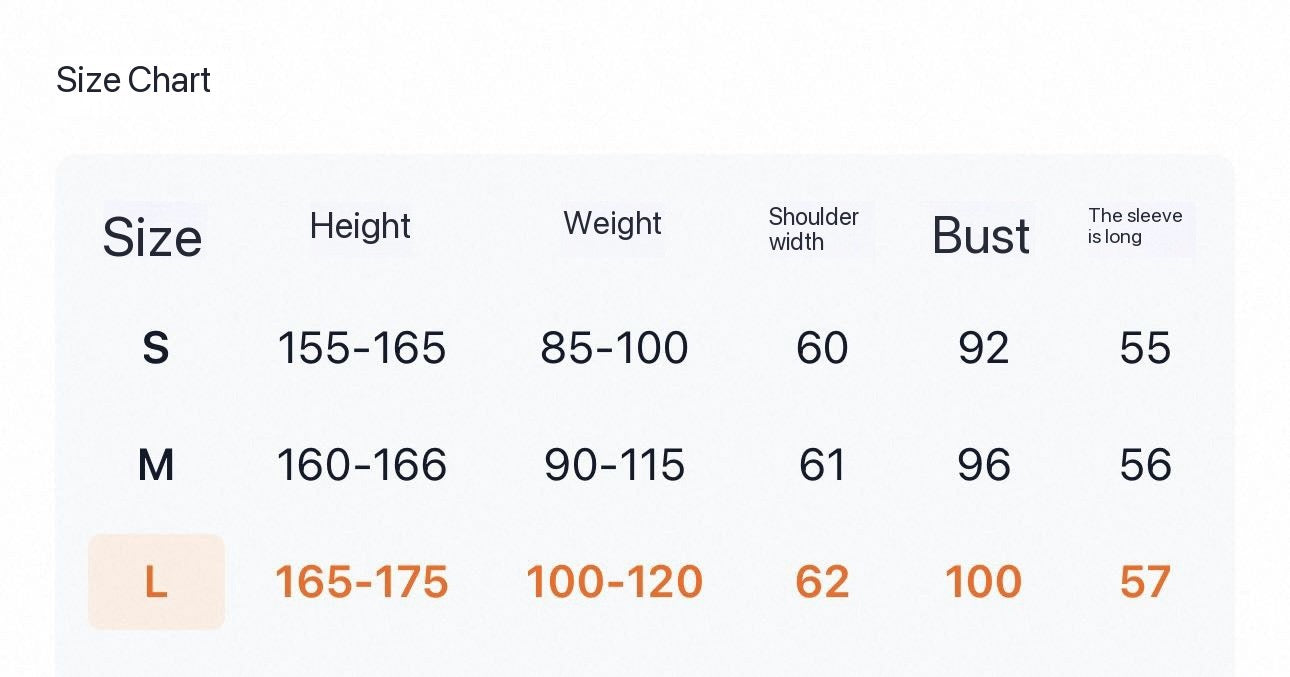Click the Bust column header
This screenshot has height=677, width=1290.
click(980, 236)
